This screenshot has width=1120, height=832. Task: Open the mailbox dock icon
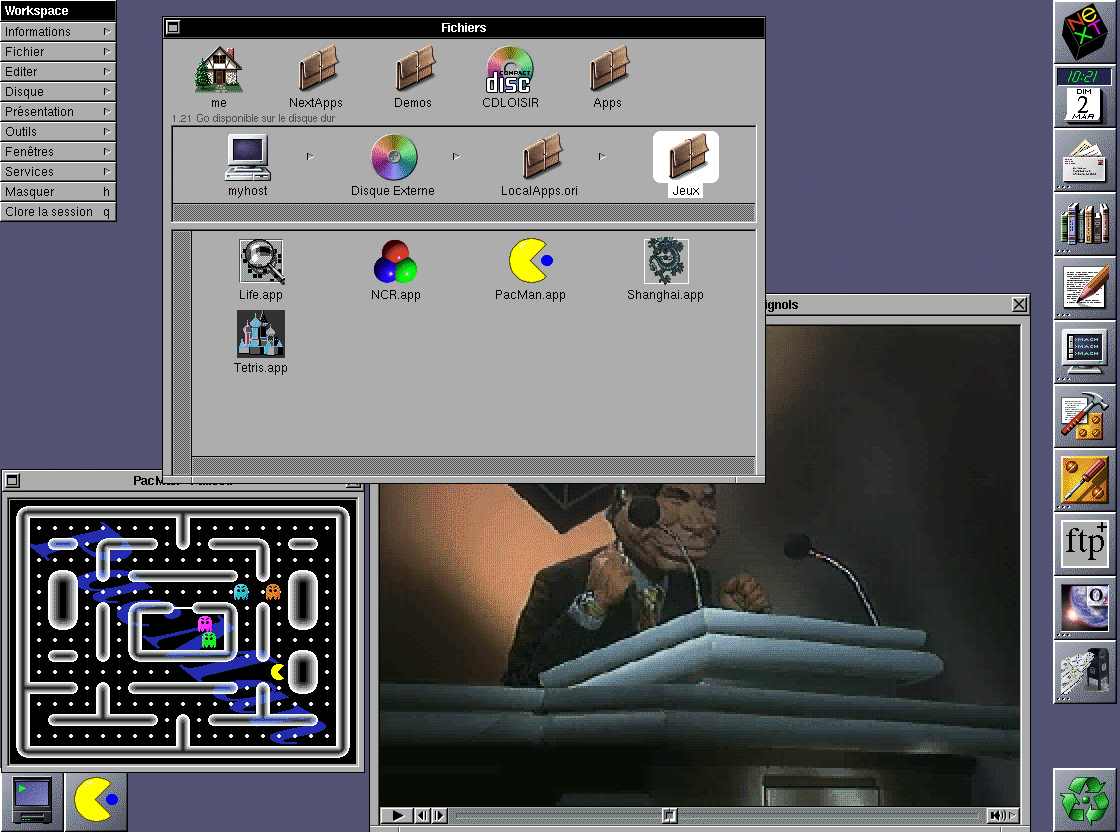coord(1084,672)
